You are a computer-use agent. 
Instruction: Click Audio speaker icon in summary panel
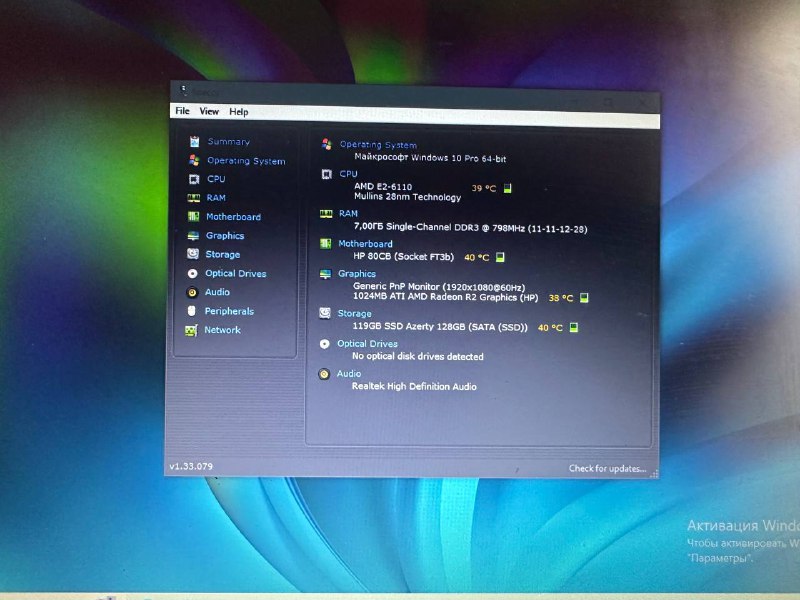[x=324, y=374]
